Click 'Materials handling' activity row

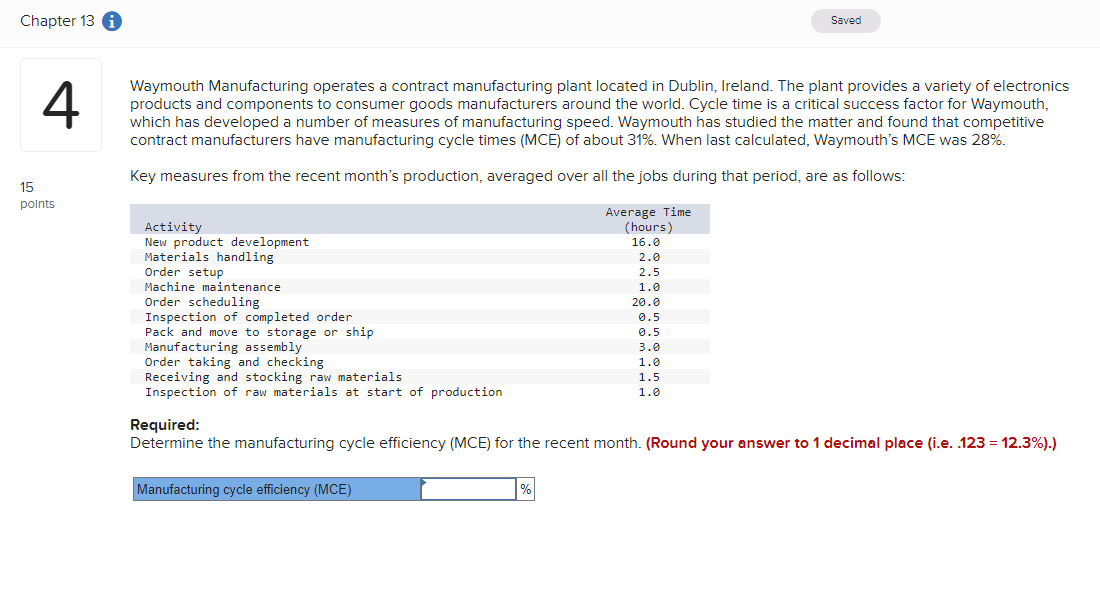tap(420, 257)
